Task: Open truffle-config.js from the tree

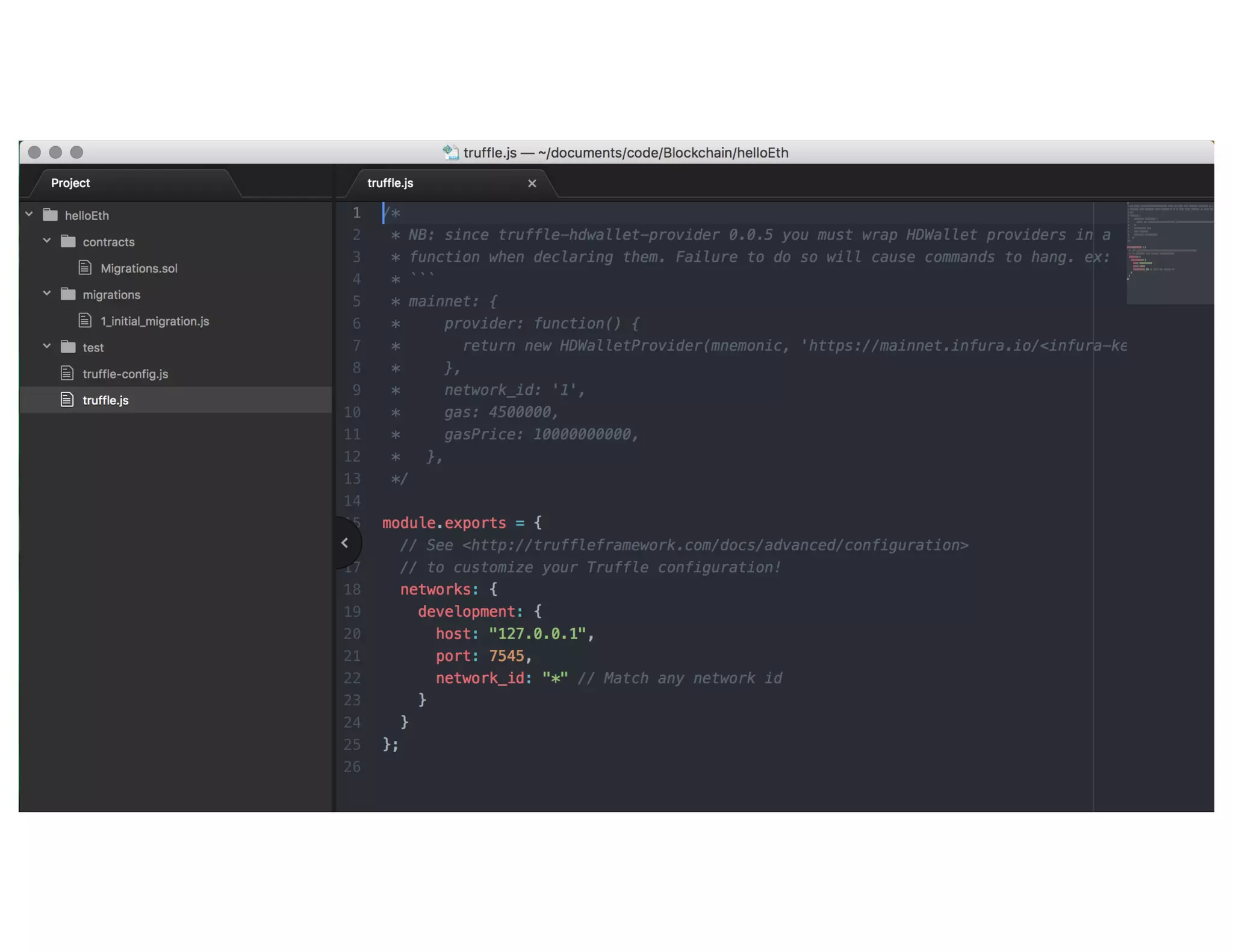Action: point(125,374)
